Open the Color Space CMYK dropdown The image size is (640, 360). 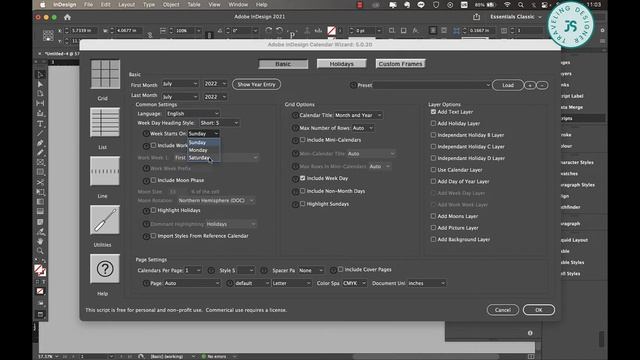coord(354,283)
